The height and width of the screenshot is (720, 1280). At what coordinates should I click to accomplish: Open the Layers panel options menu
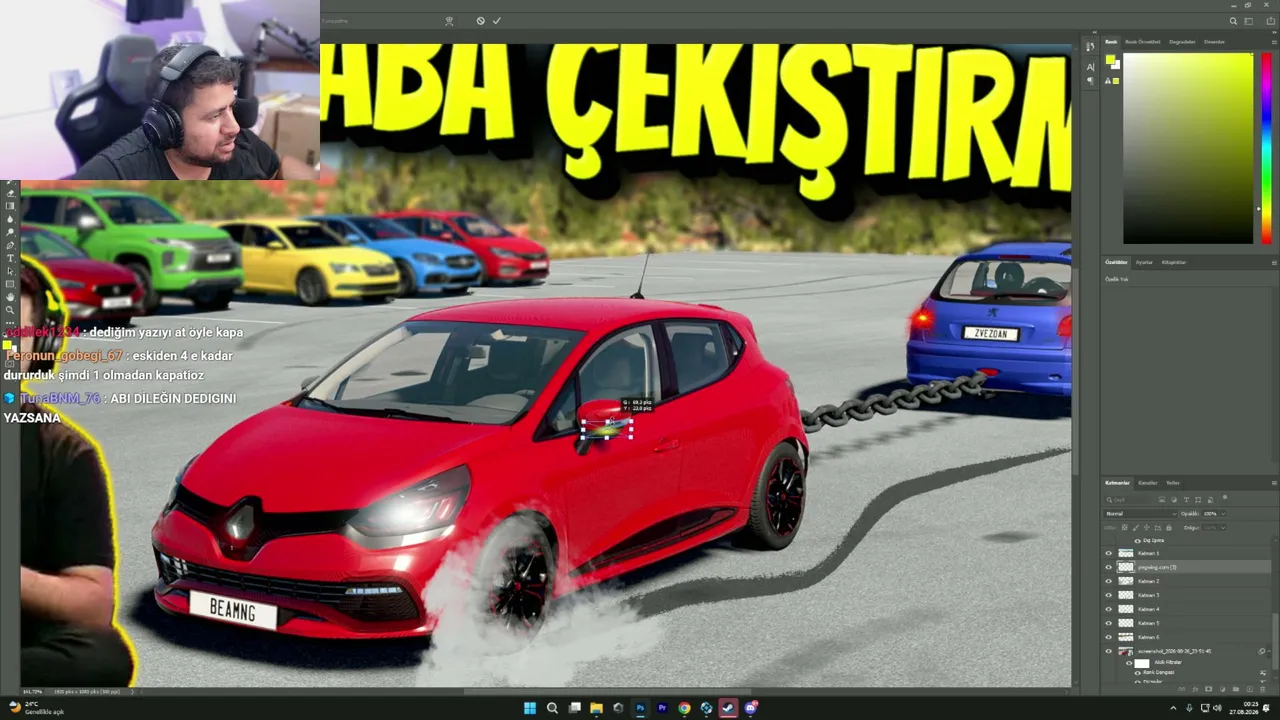tap(1273, 483)
